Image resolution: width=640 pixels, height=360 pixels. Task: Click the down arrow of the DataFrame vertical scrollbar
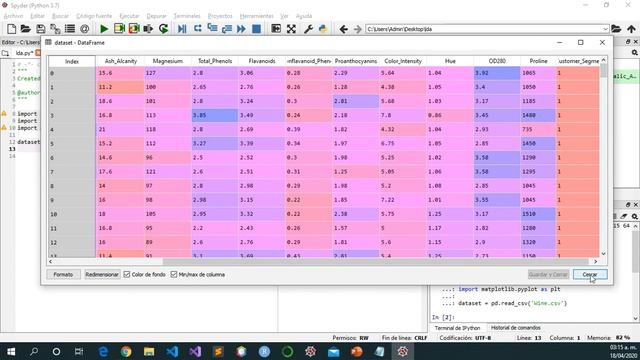[603, 254]
